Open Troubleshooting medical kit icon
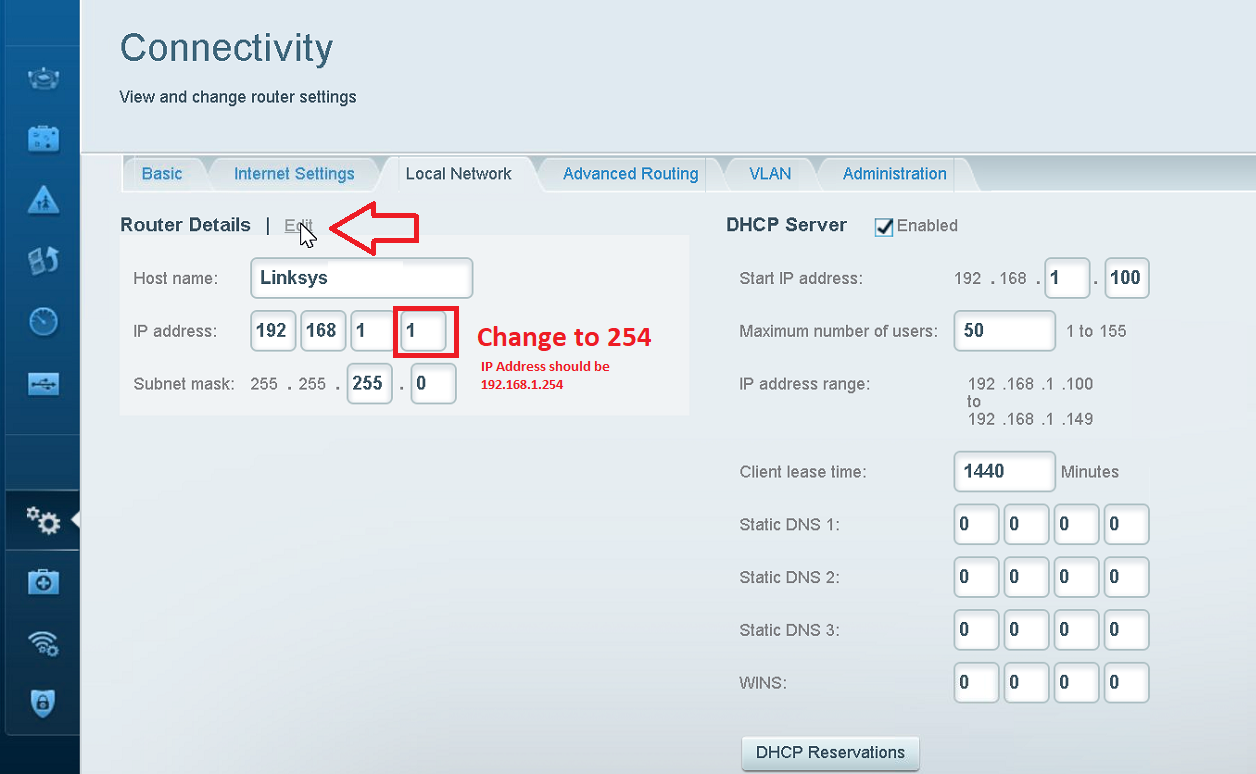 (x=43, y=581)
